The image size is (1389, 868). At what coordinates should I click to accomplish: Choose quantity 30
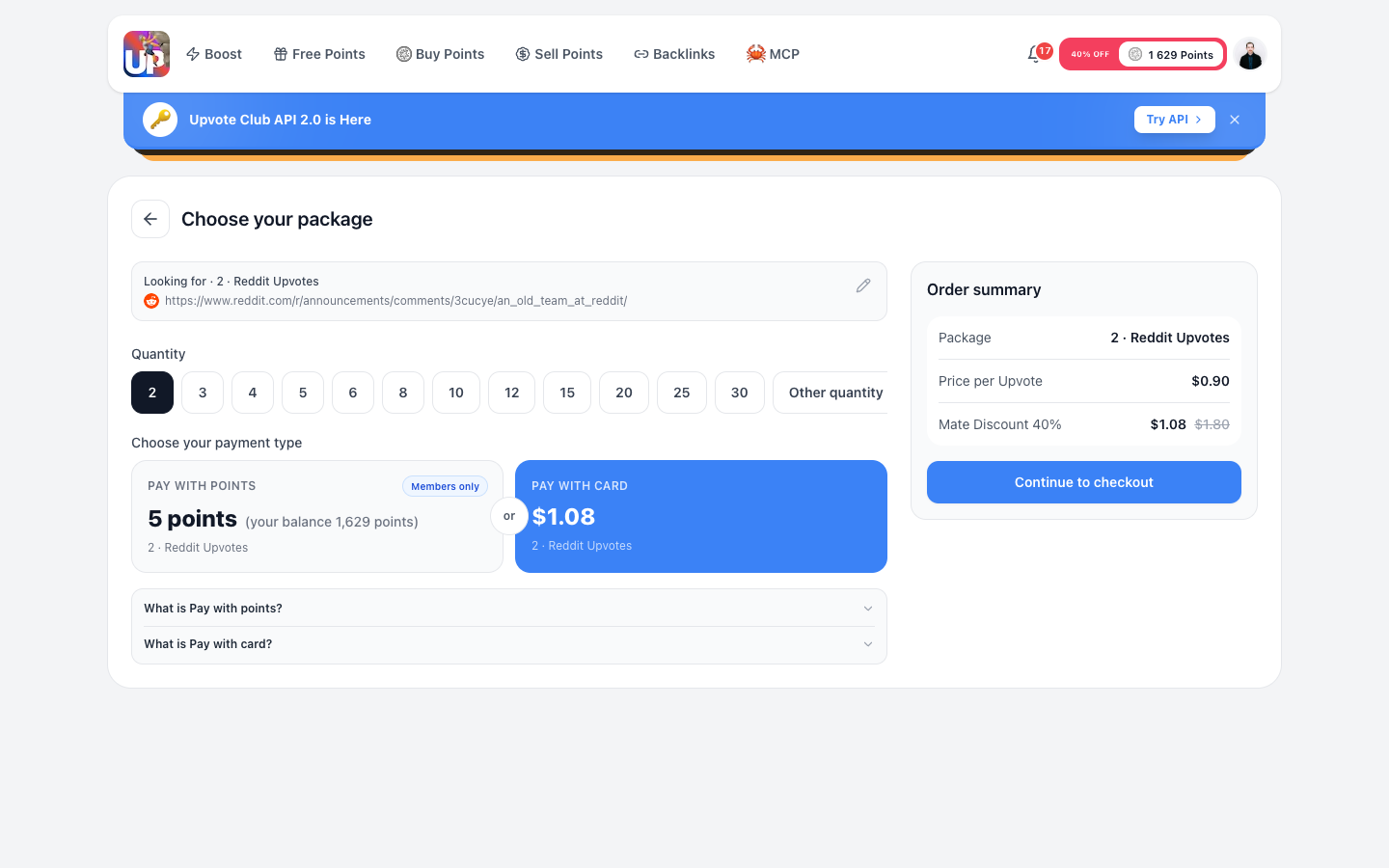[x=740, y=393]
